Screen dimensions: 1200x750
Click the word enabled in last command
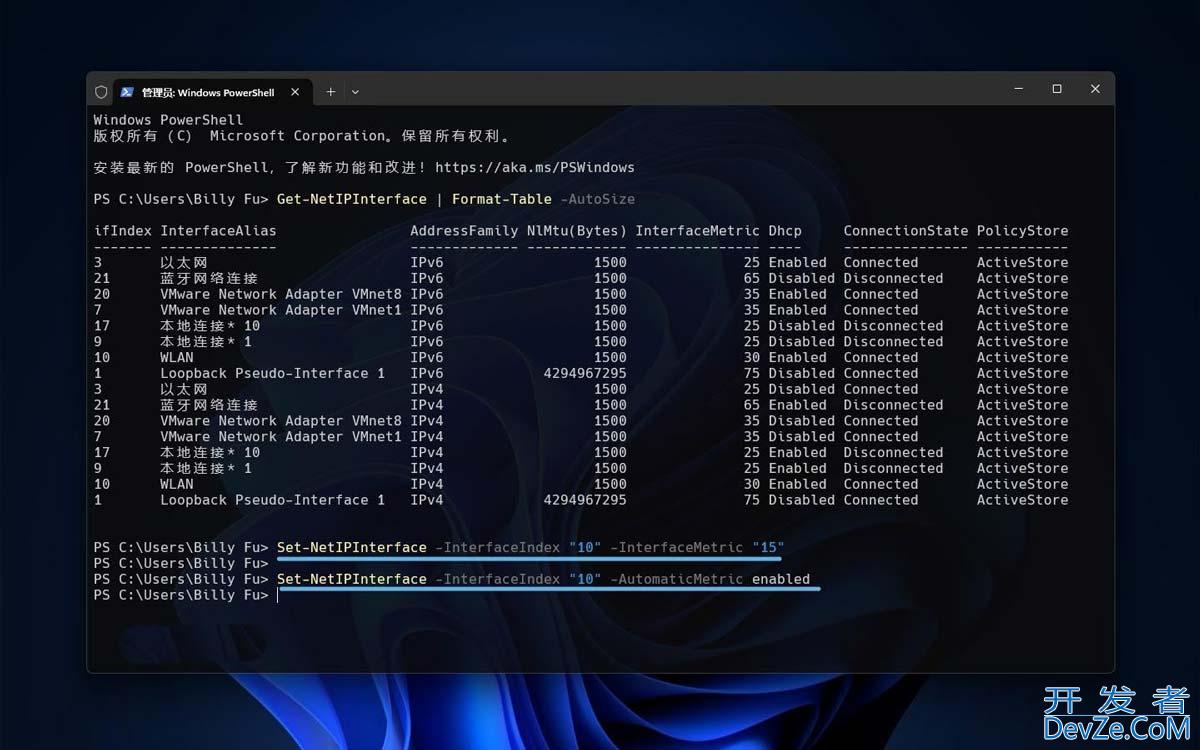781,579
